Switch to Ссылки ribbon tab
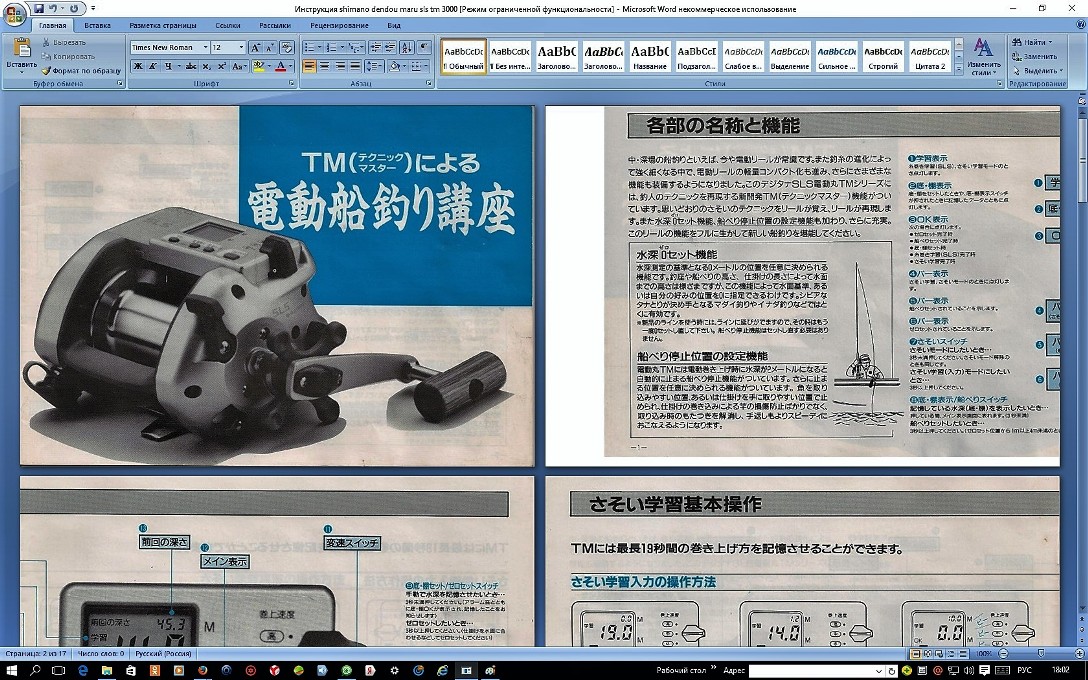Screen dimensions: 1088x680 (228, 26)
